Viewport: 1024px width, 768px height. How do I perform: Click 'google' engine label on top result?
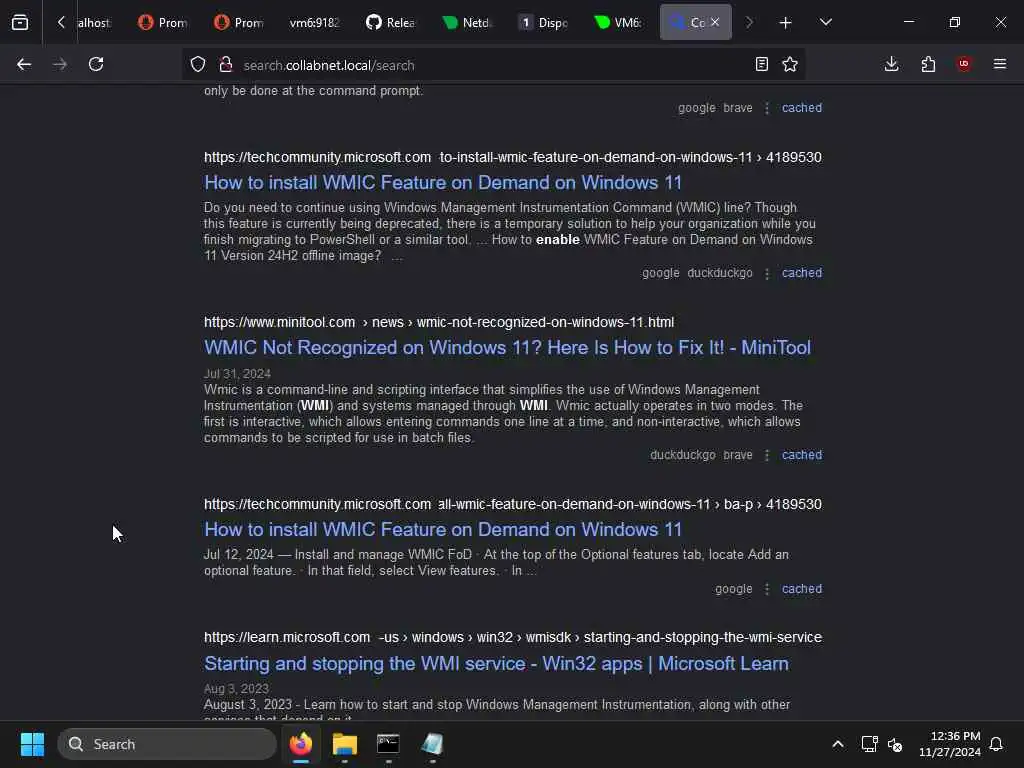point(696,108)
